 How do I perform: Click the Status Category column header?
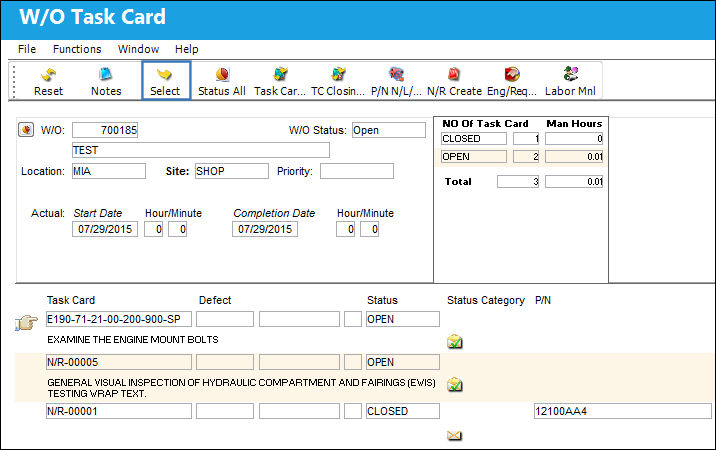tap(486, 300)
